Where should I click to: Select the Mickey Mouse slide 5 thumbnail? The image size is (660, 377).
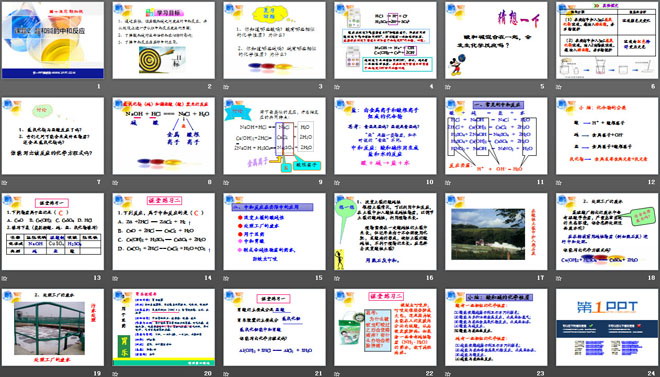(496, 40)
